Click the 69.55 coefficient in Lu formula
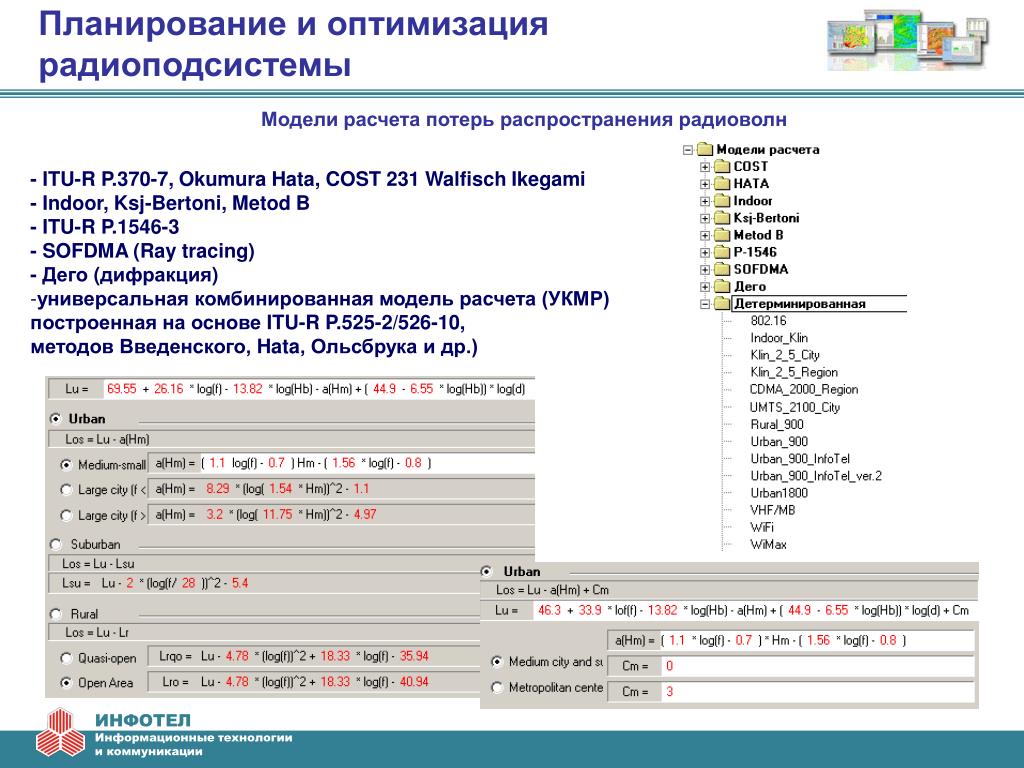1024x768 pixels. [x=121, y=389]
